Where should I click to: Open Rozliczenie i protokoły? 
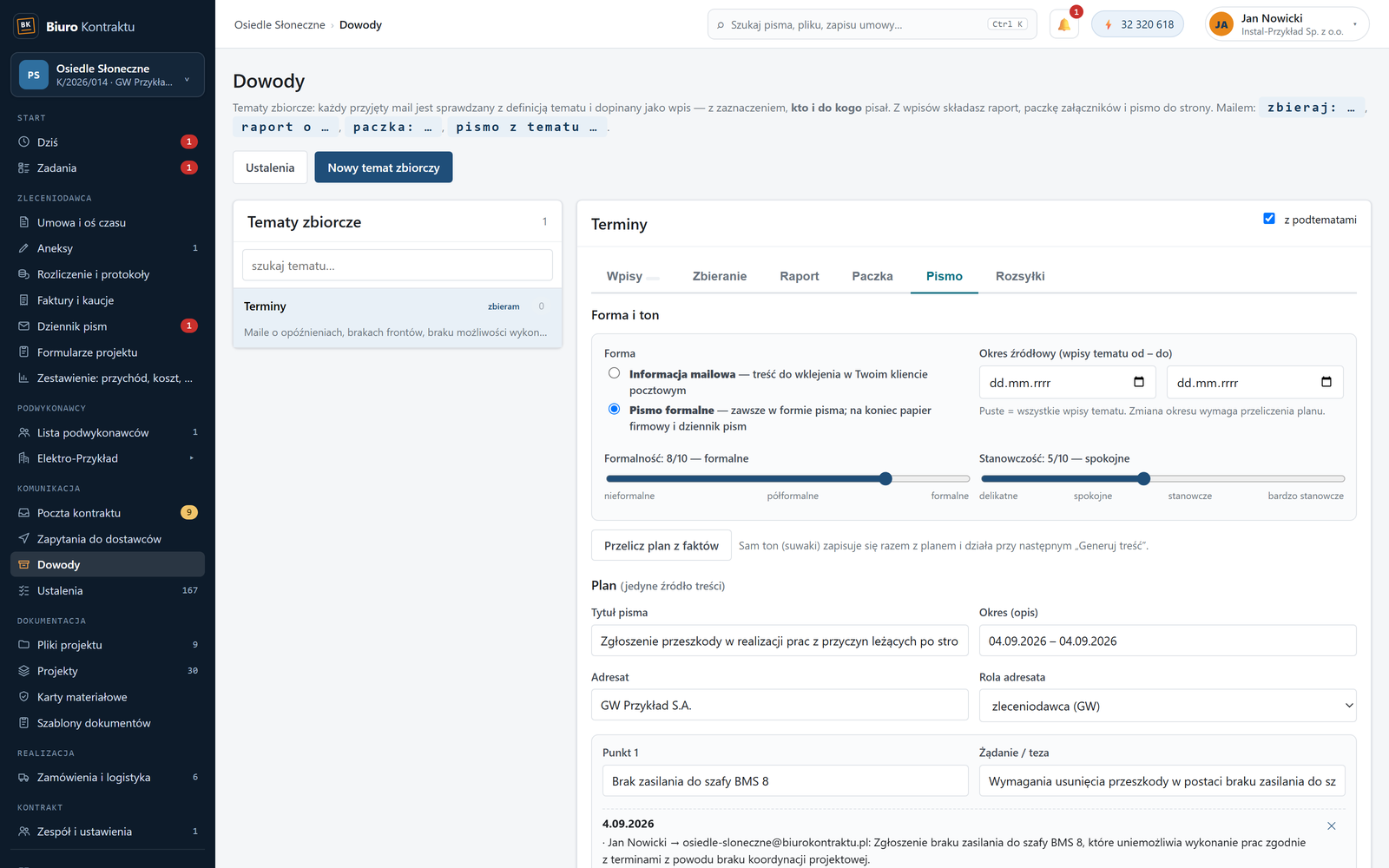[x=108, y=274]
